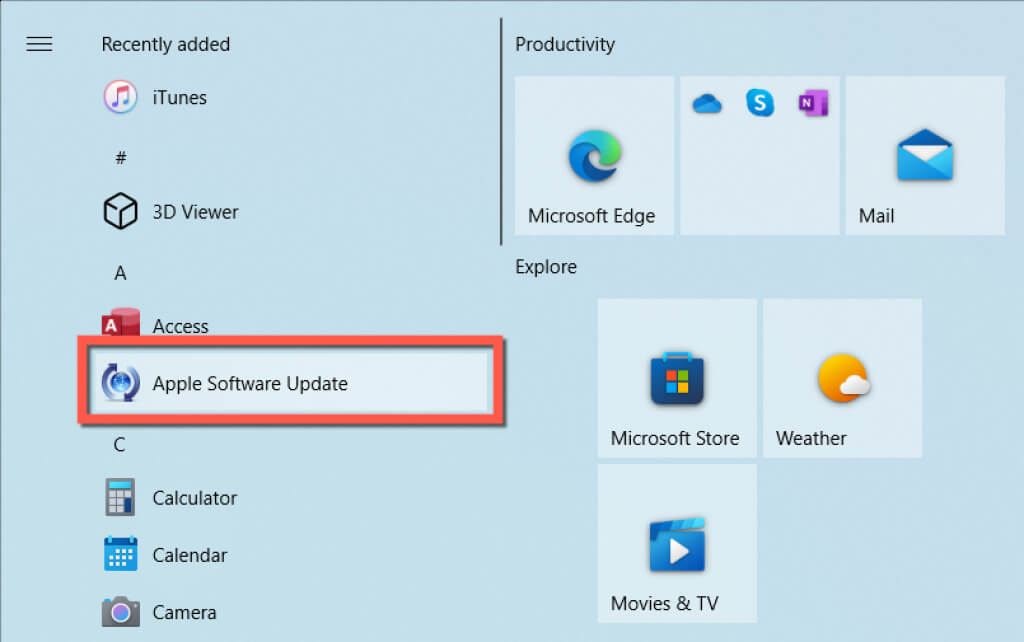Image resolution: width=1024 pixels, height=642 pixels.
Task: Open Access via its name label
Action: tap(180, 326)
